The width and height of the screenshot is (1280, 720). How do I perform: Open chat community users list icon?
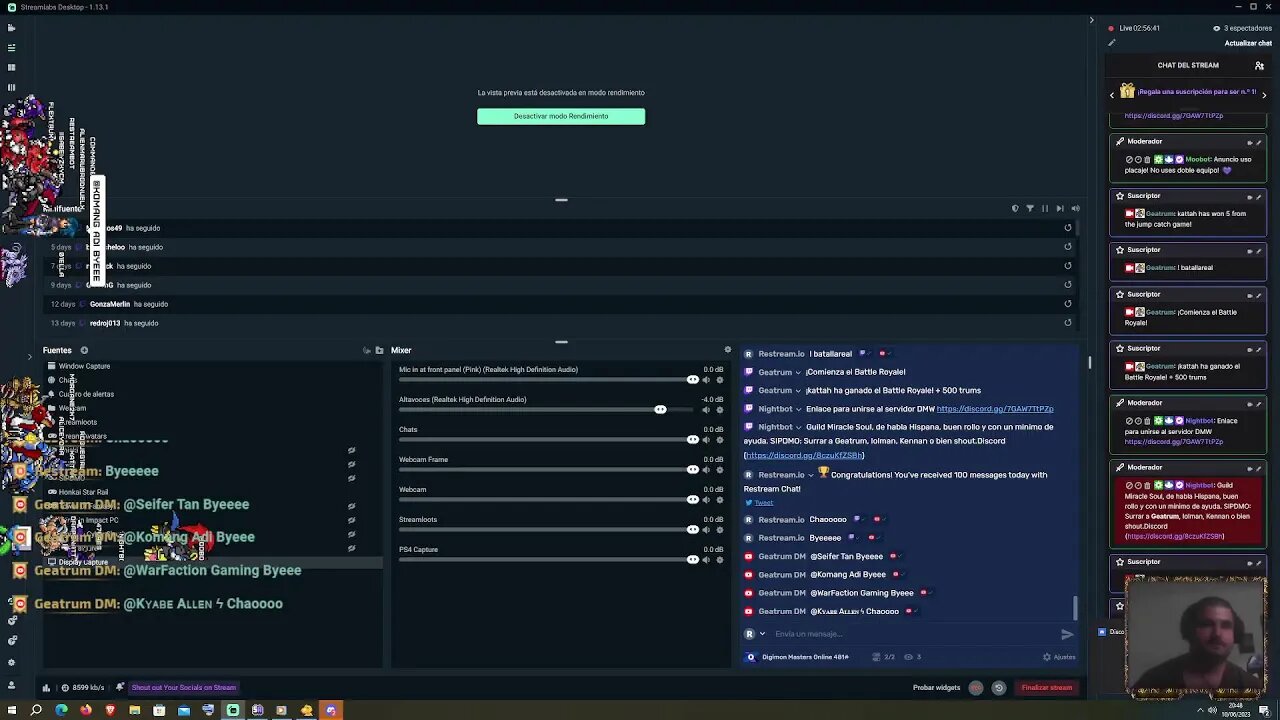pos(1259,65)
